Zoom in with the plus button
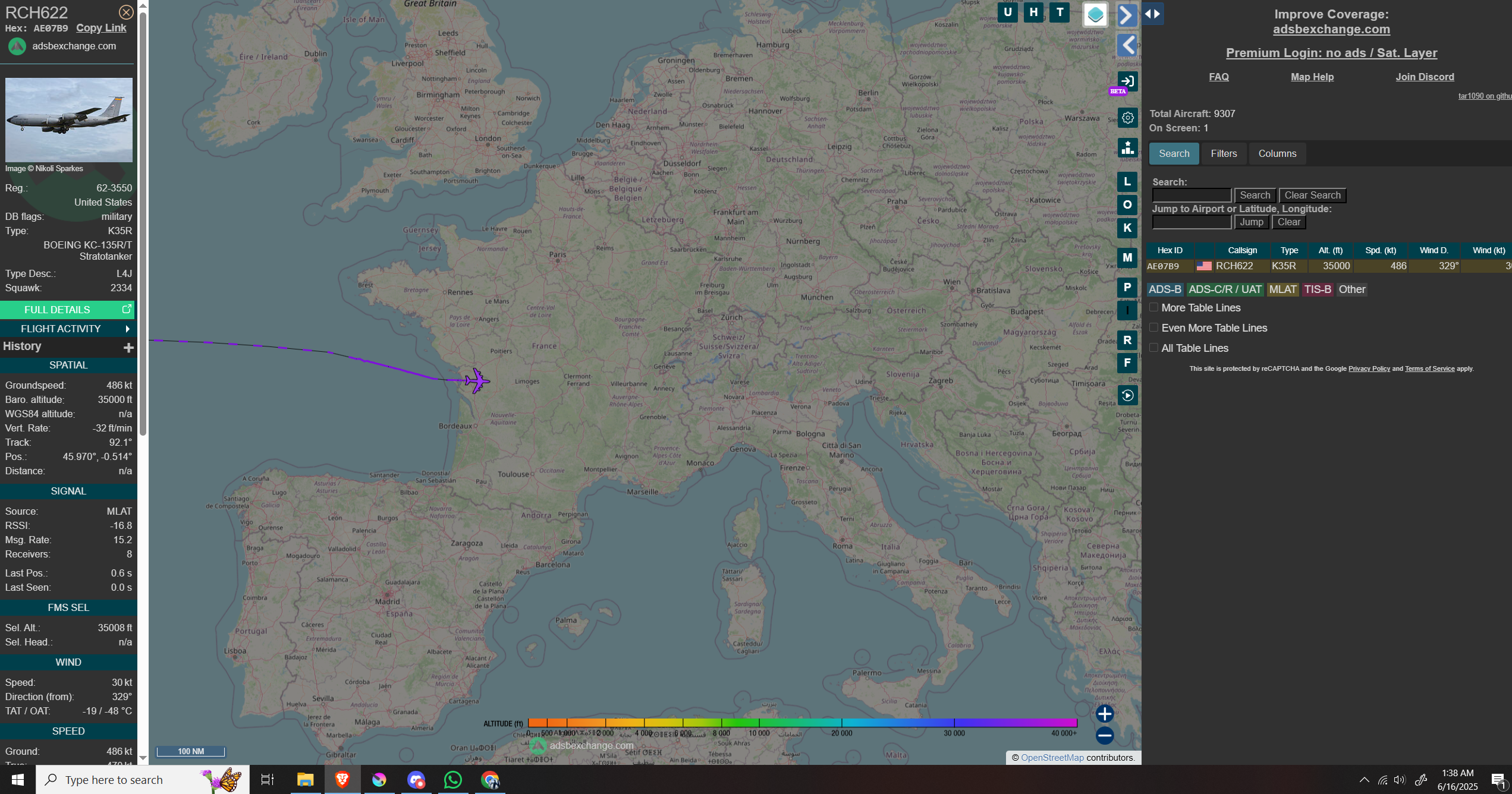 coord(1104,714)
